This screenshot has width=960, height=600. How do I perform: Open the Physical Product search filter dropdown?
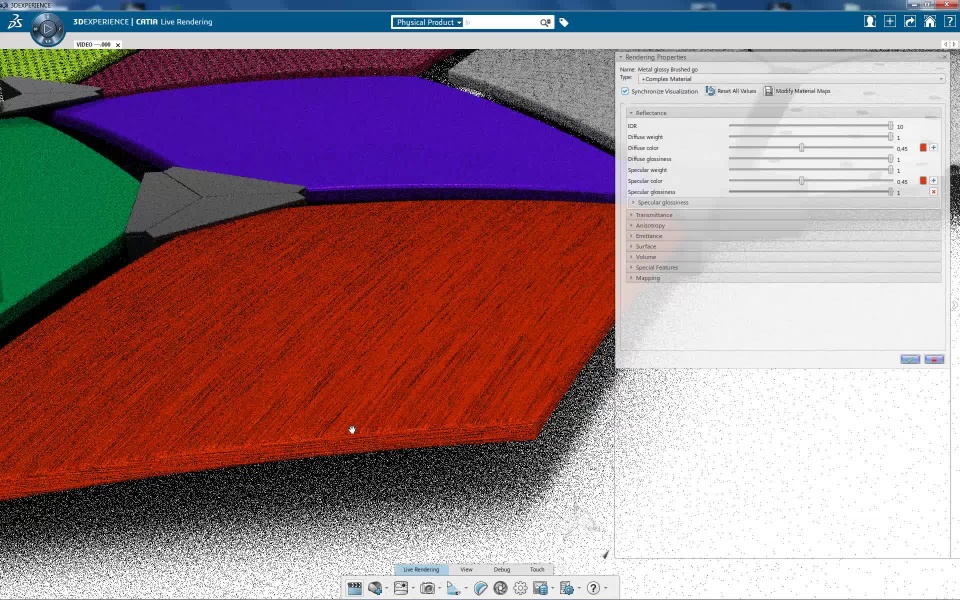pos(428,22)
